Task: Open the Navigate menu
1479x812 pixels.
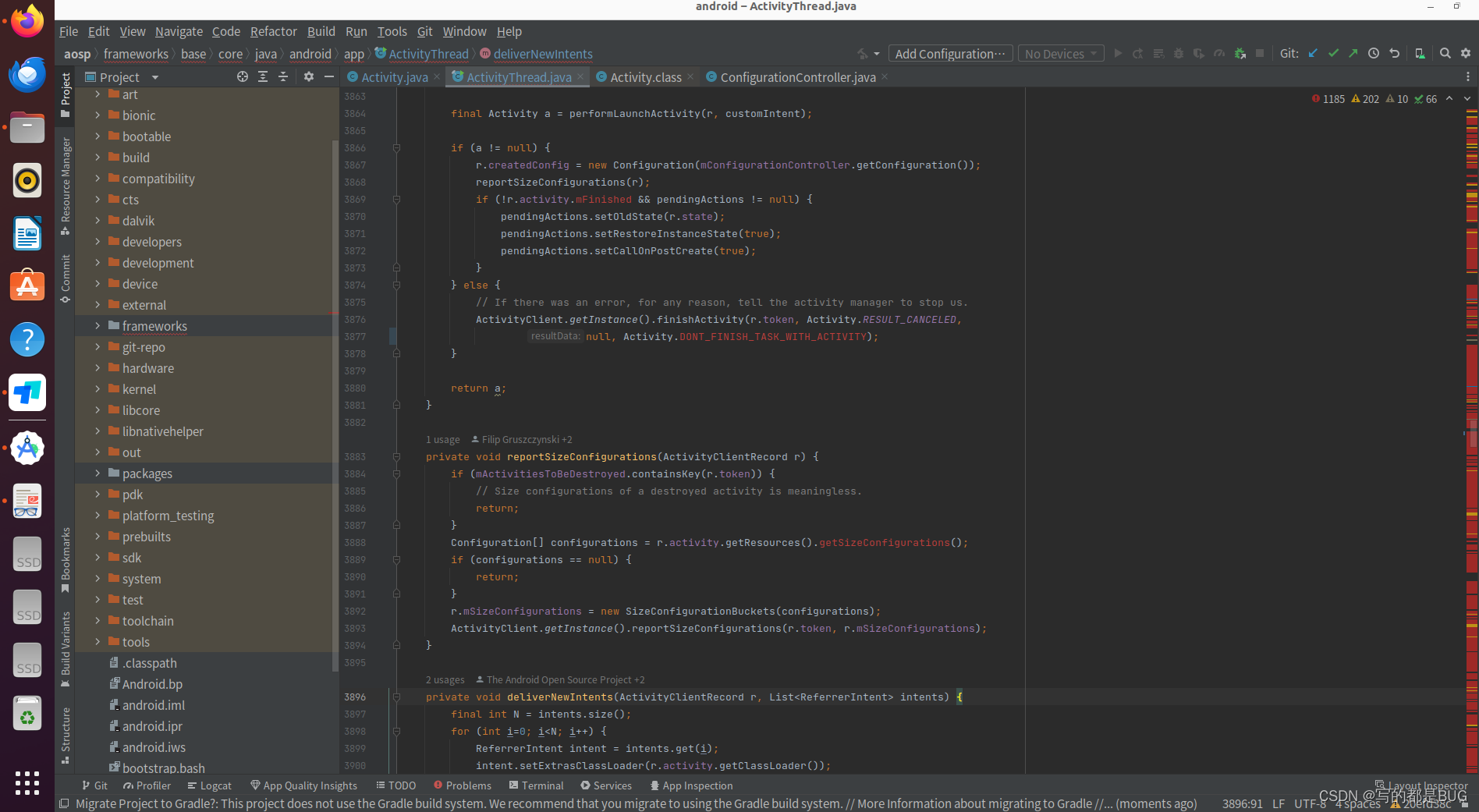Action: pos(179,31)
